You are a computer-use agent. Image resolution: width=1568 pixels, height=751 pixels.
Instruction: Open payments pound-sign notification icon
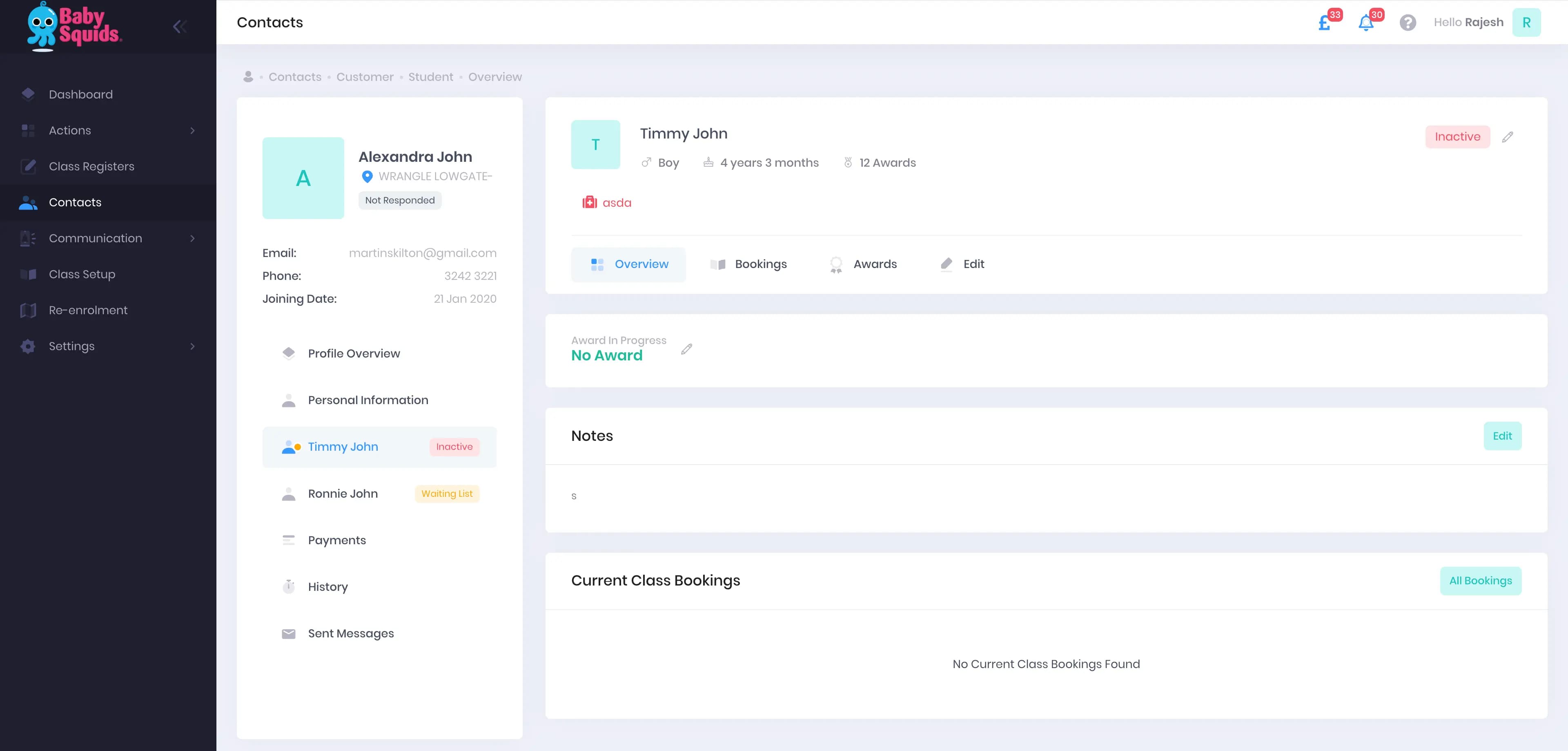tap(1325, 23)
